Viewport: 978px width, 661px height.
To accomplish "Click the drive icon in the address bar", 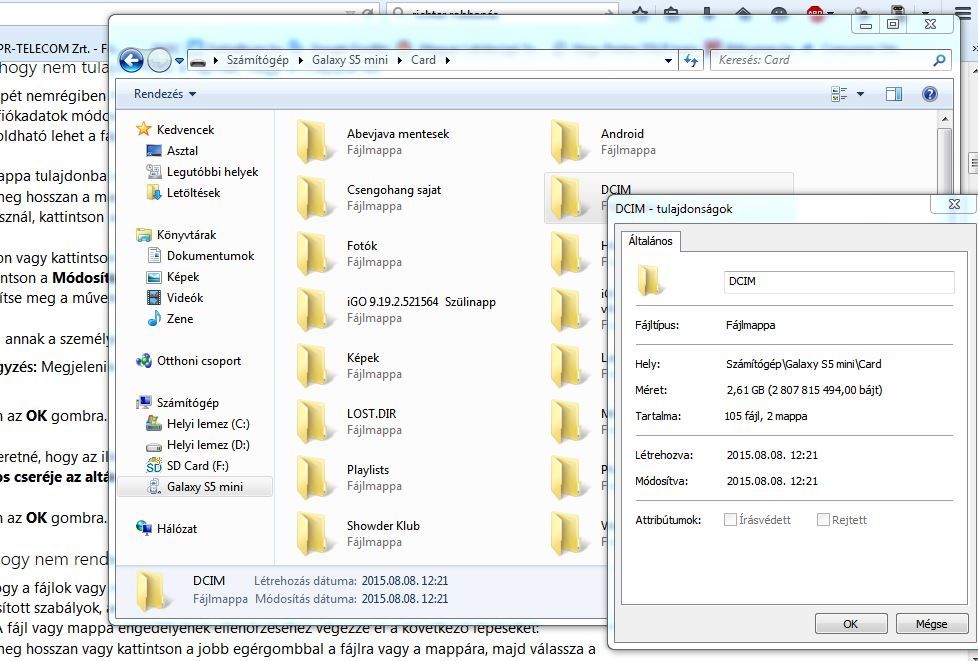I will 198,60.
